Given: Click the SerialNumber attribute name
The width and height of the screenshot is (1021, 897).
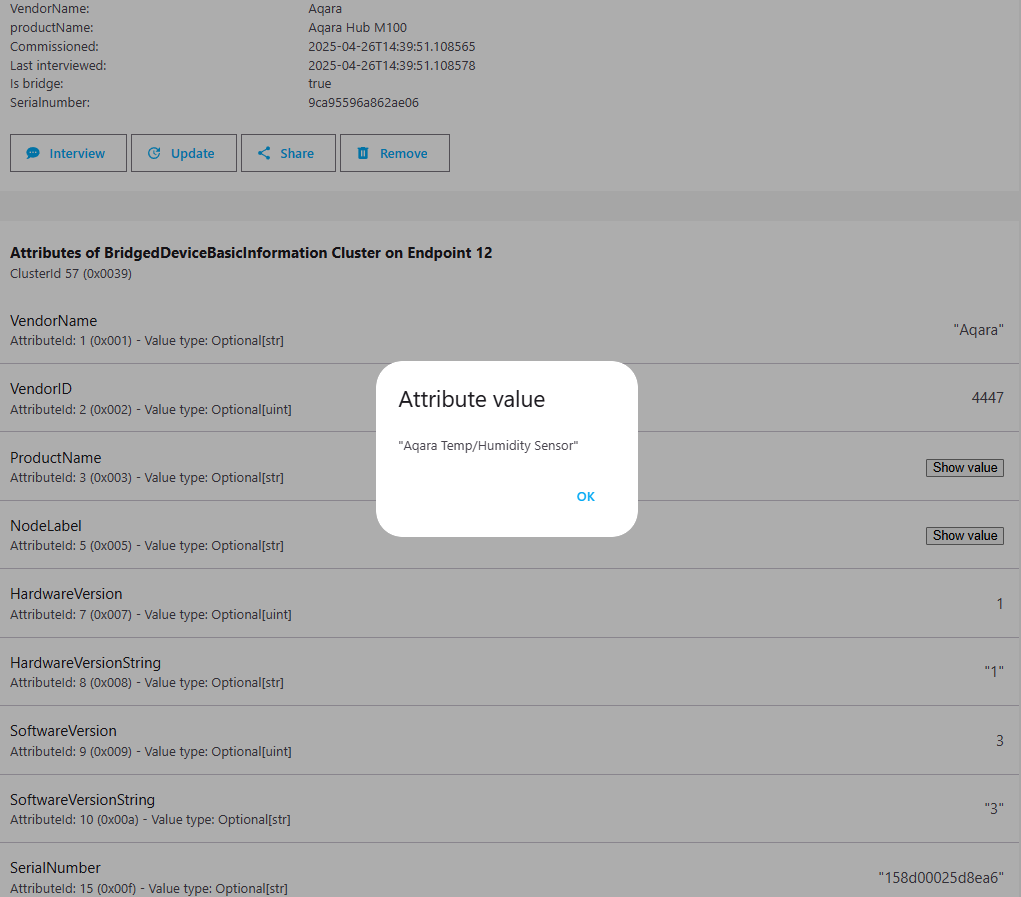Looking at the screenshot, I should click(x=55, y=867).
